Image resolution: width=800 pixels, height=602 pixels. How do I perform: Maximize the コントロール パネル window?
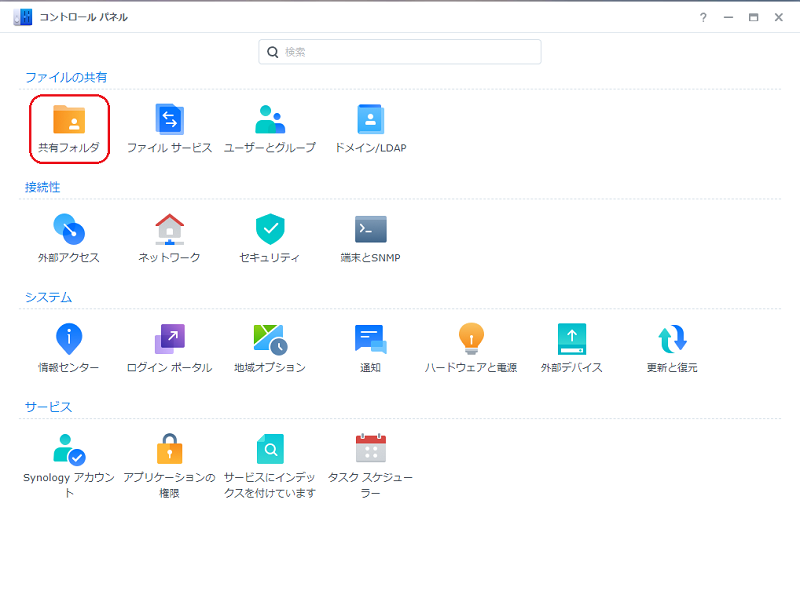tap(753, 17)
